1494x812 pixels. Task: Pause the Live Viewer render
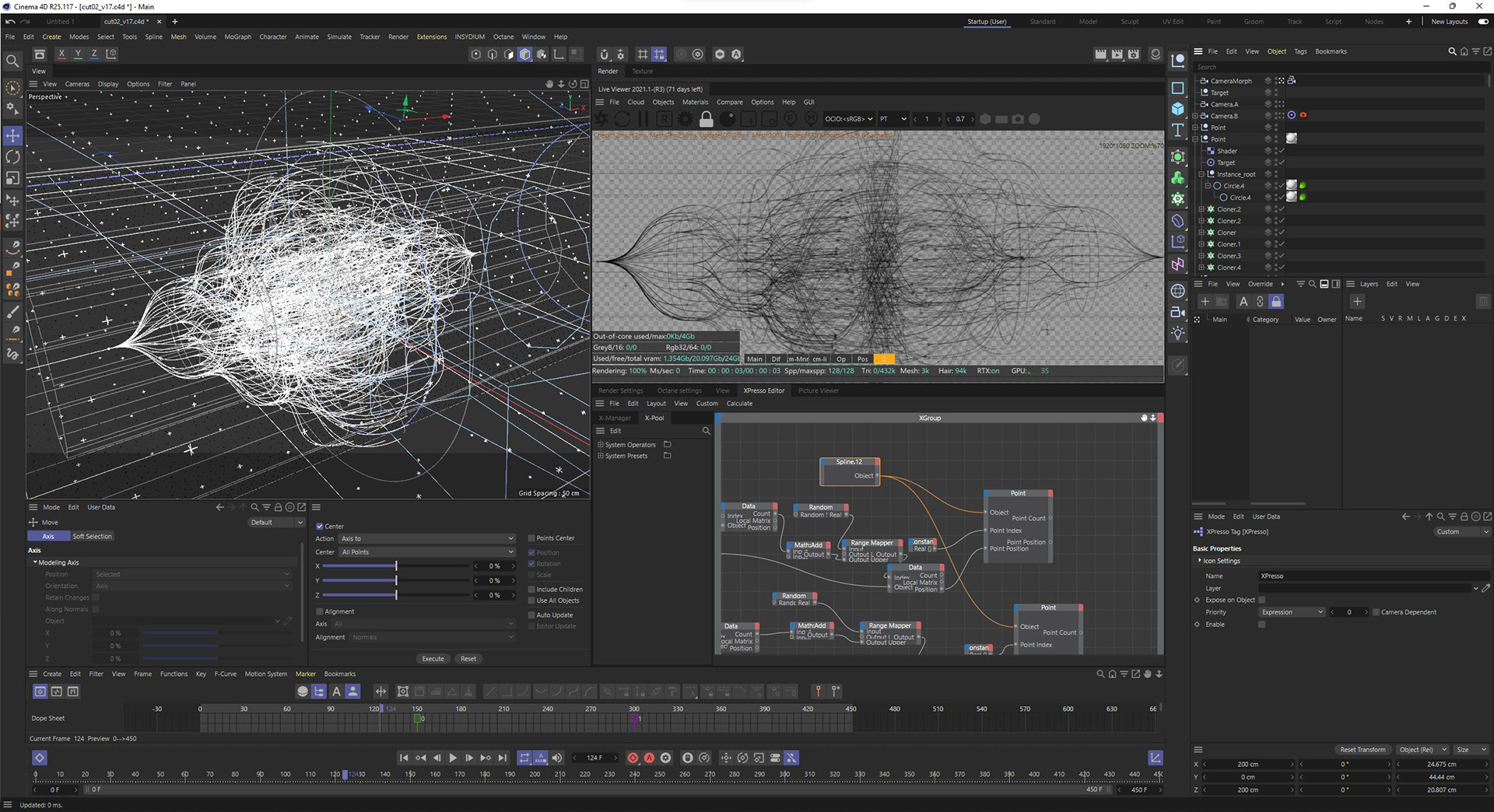point(643,119)
